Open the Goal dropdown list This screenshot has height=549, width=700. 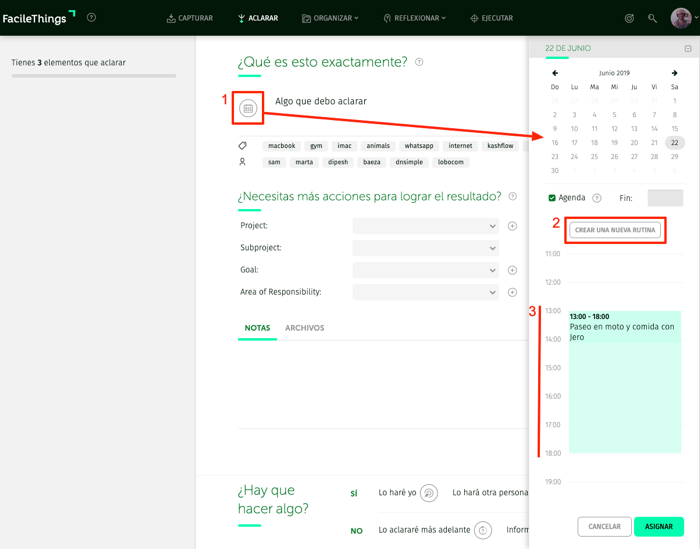pos(425,270)
